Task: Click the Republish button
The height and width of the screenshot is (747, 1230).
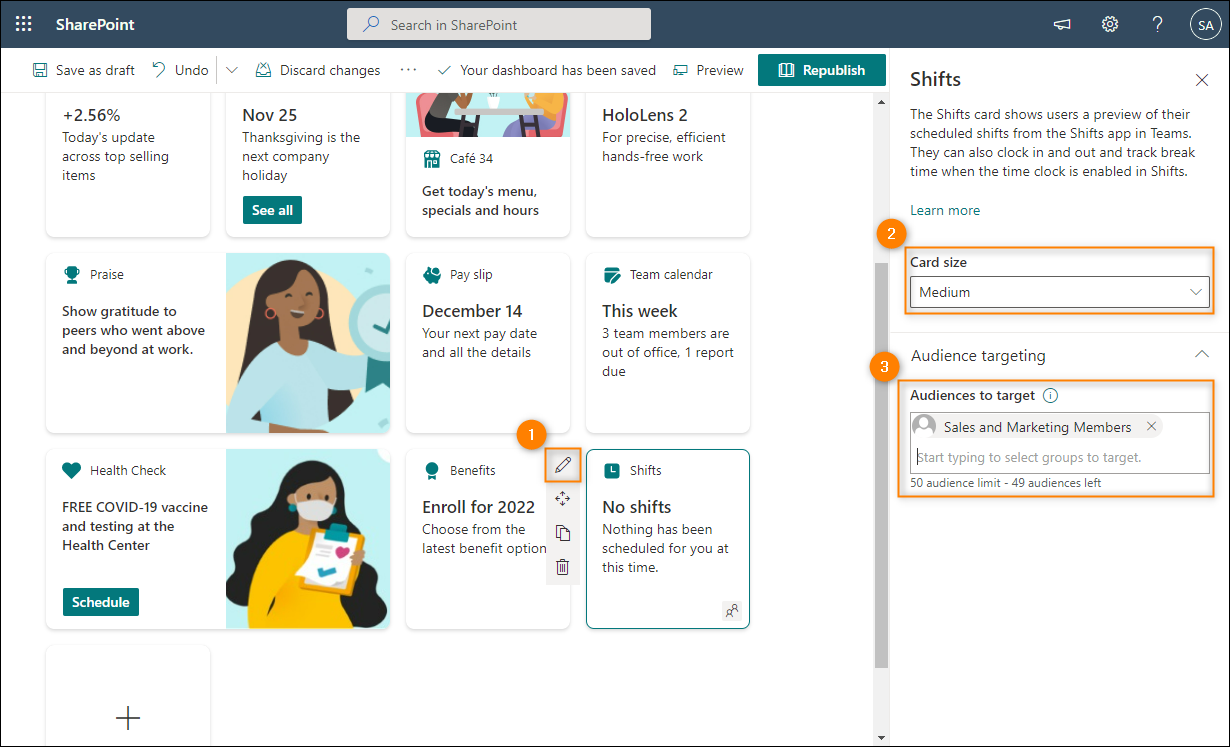Action: tap(822, 70)
